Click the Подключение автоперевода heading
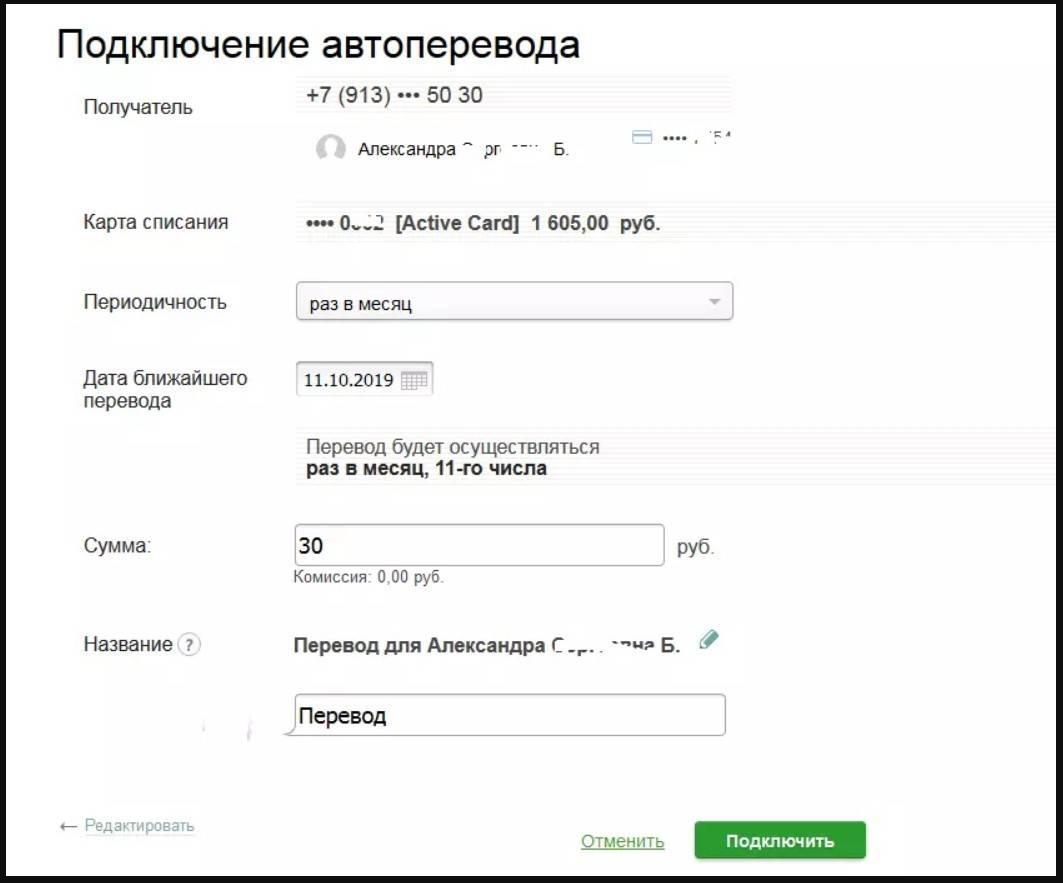The height and width of the screenshot is (883, 1063). pyautogui.click(x=318, y=46)
